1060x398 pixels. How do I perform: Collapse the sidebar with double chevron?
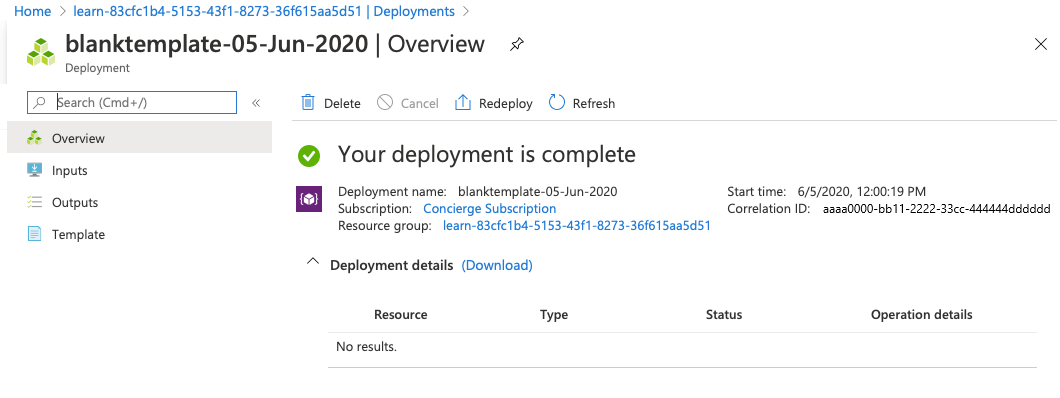(256, 103)
